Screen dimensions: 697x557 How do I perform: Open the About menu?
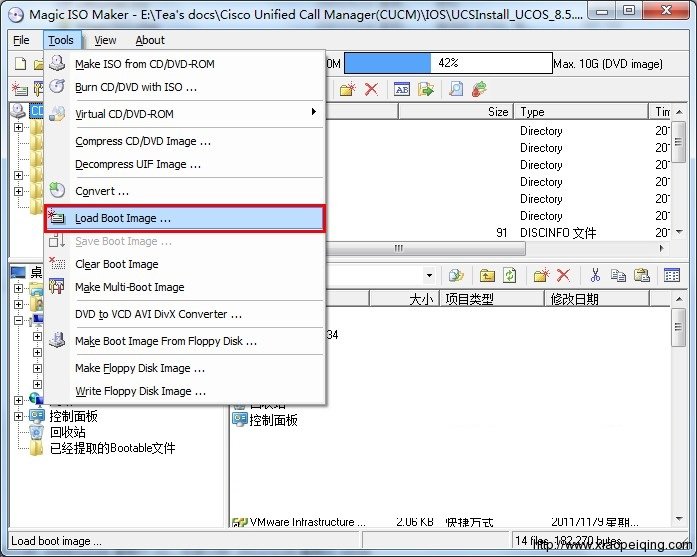coord(150,40)
